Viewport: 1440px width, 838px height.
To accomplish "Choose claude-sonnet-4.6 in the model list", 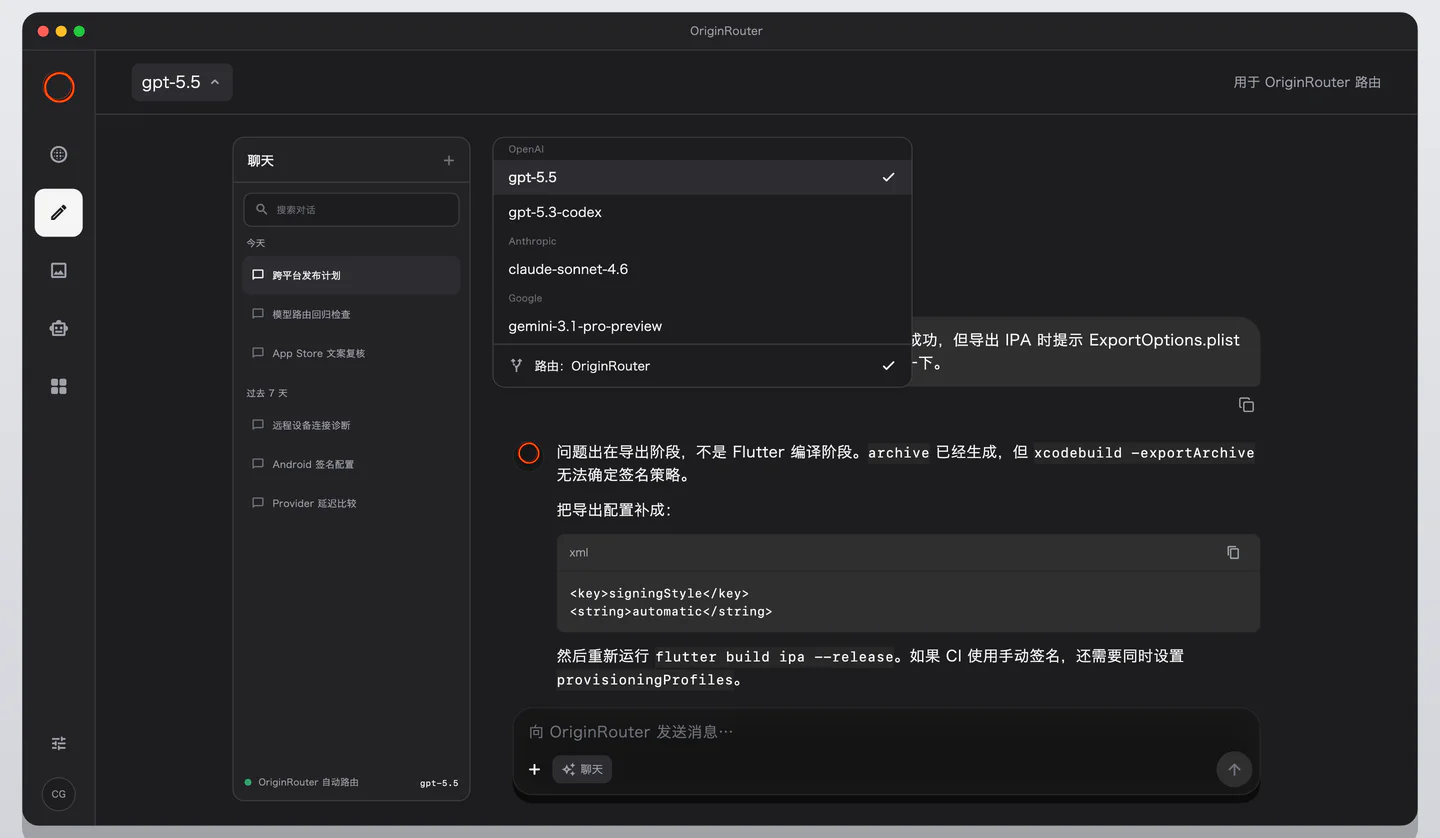I will (702, 269).
